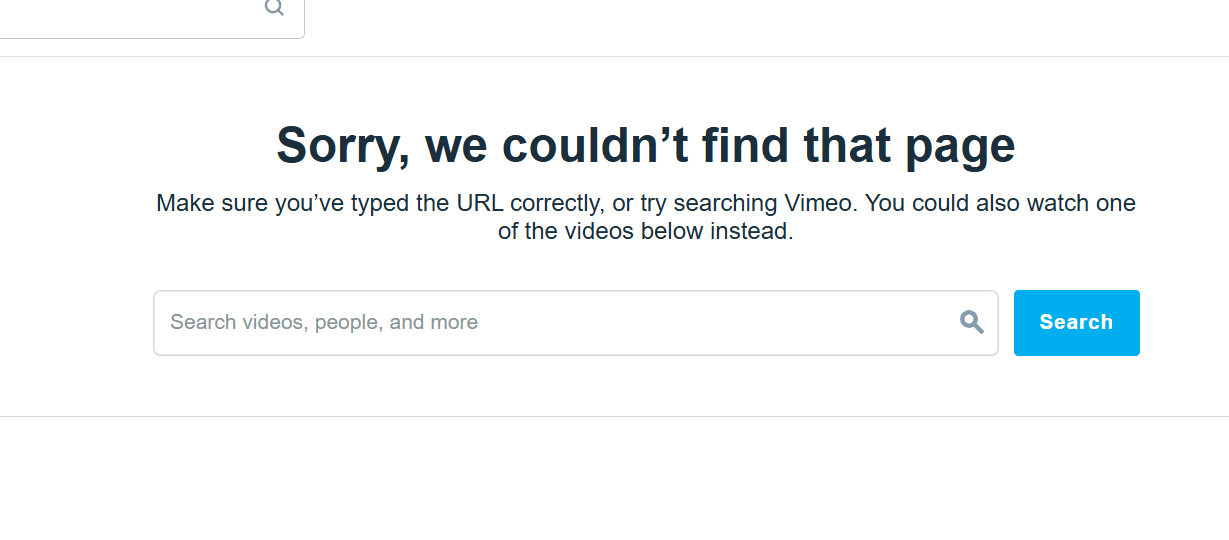Click the "Sorry, we couldn't find that page" heading
1229x540 pixels.
pos(645,145)
